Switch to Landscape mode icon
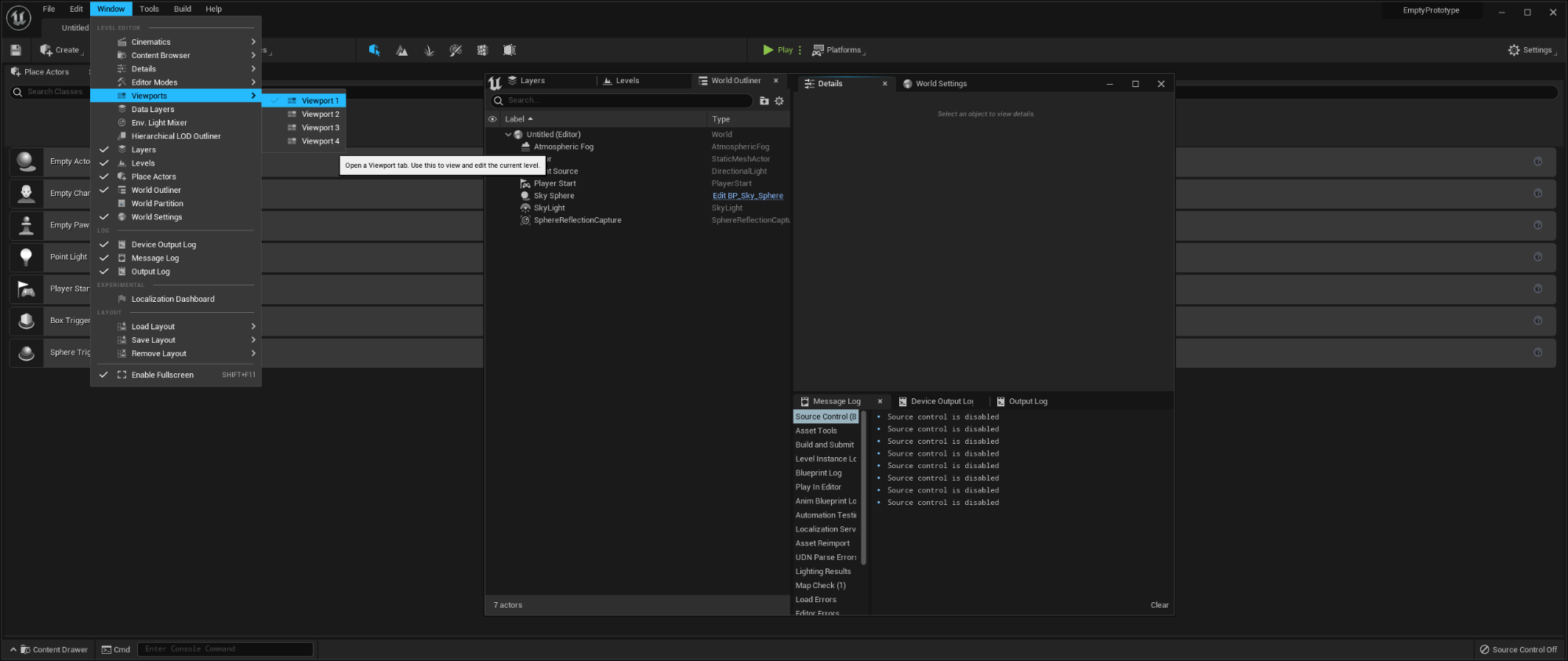The height and width of the screenshot is (661, 1568). click(402, 50)
